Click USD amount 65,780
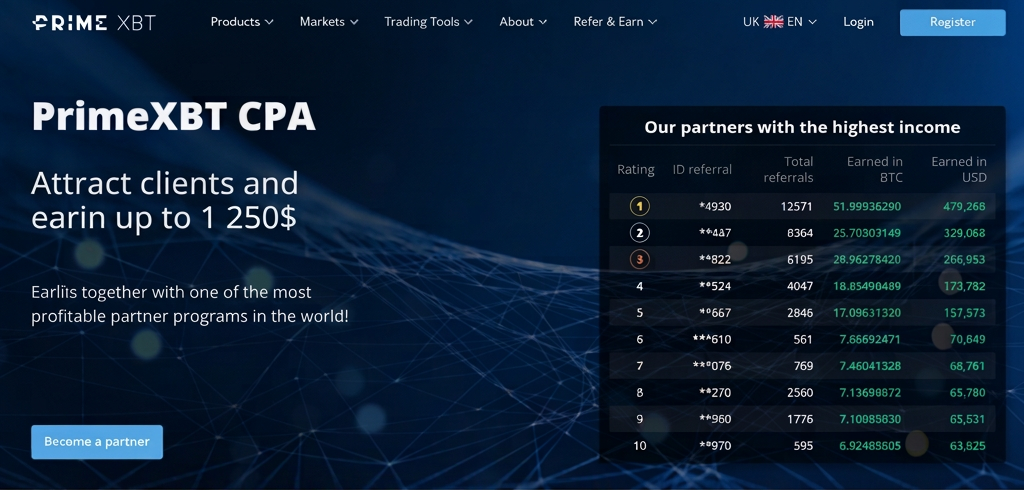This screenshot has width=1024, height=490. point(967,393)
